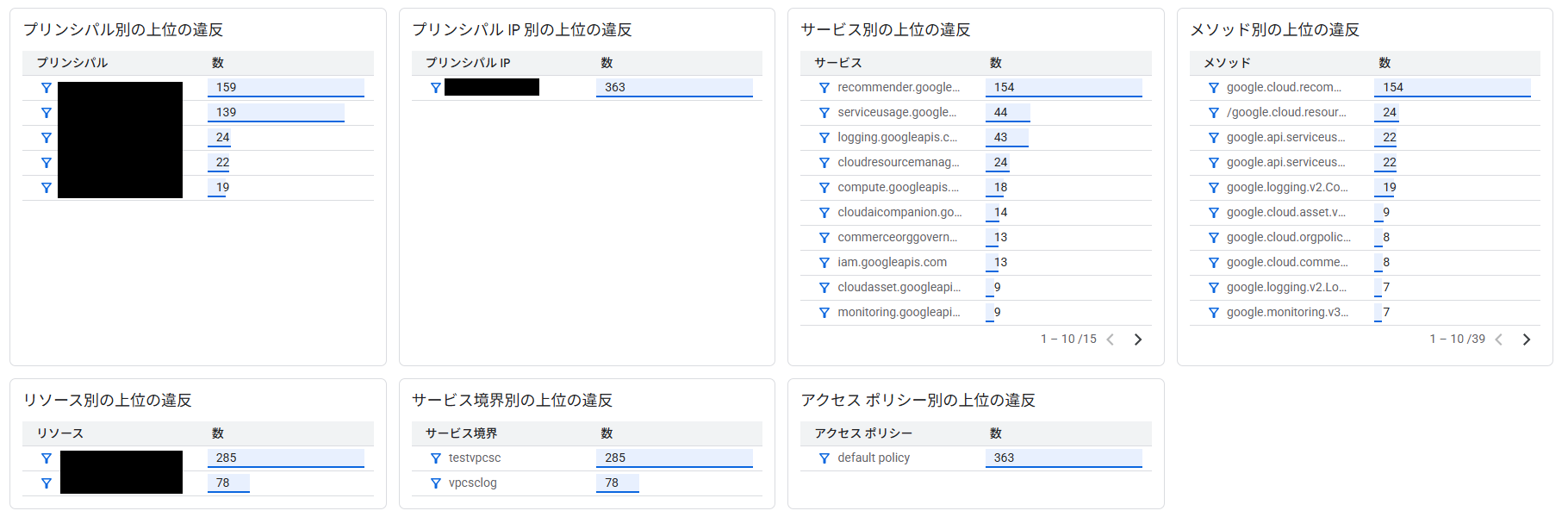
Task: Filter by commerceorggovern... service
Action: coord(824,238)
